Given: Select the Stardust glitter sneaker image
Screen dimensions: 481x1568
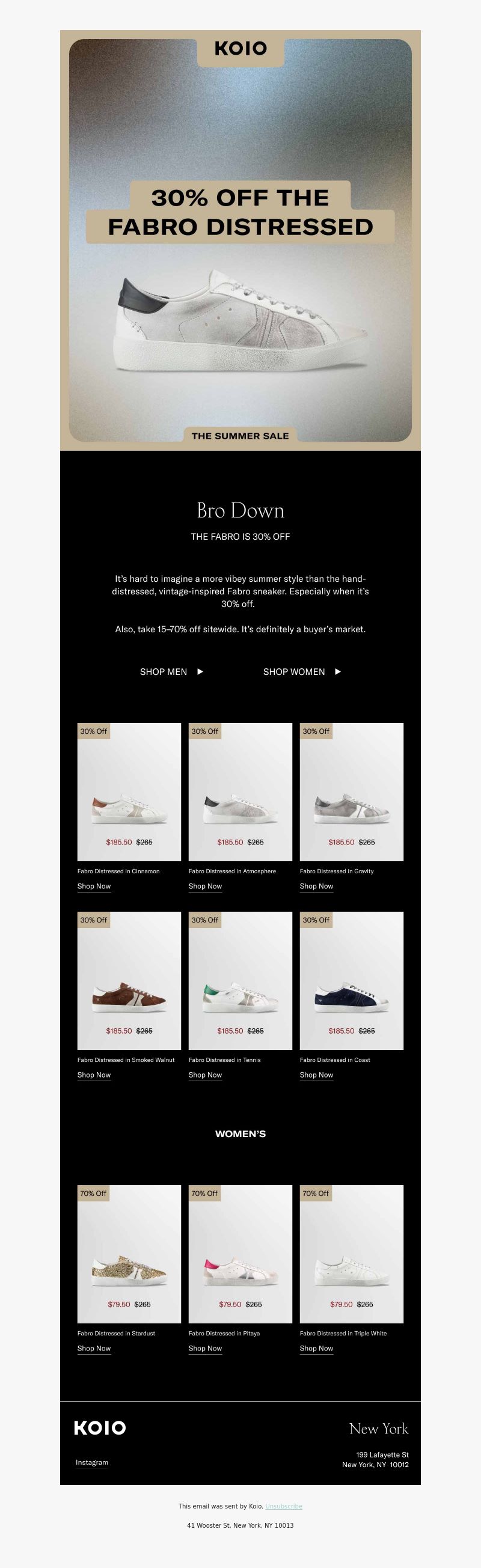Looking at the screenshot, I should pyautogui.click(x=129, y=1254).
